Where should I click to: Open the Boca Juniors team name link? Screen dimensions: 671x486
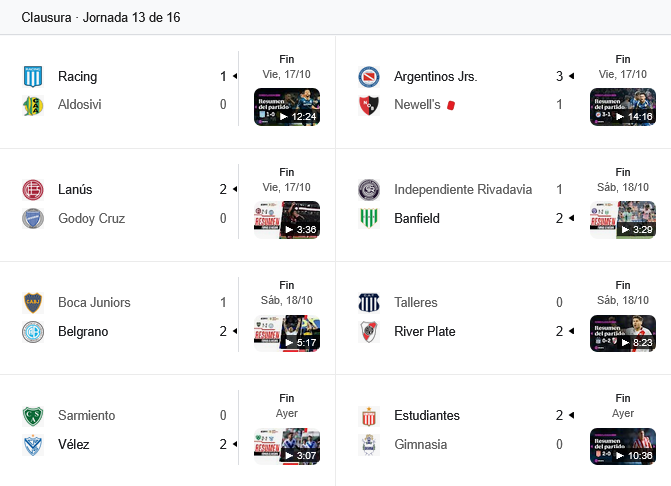pyautogui.click(x=94, y=303)
